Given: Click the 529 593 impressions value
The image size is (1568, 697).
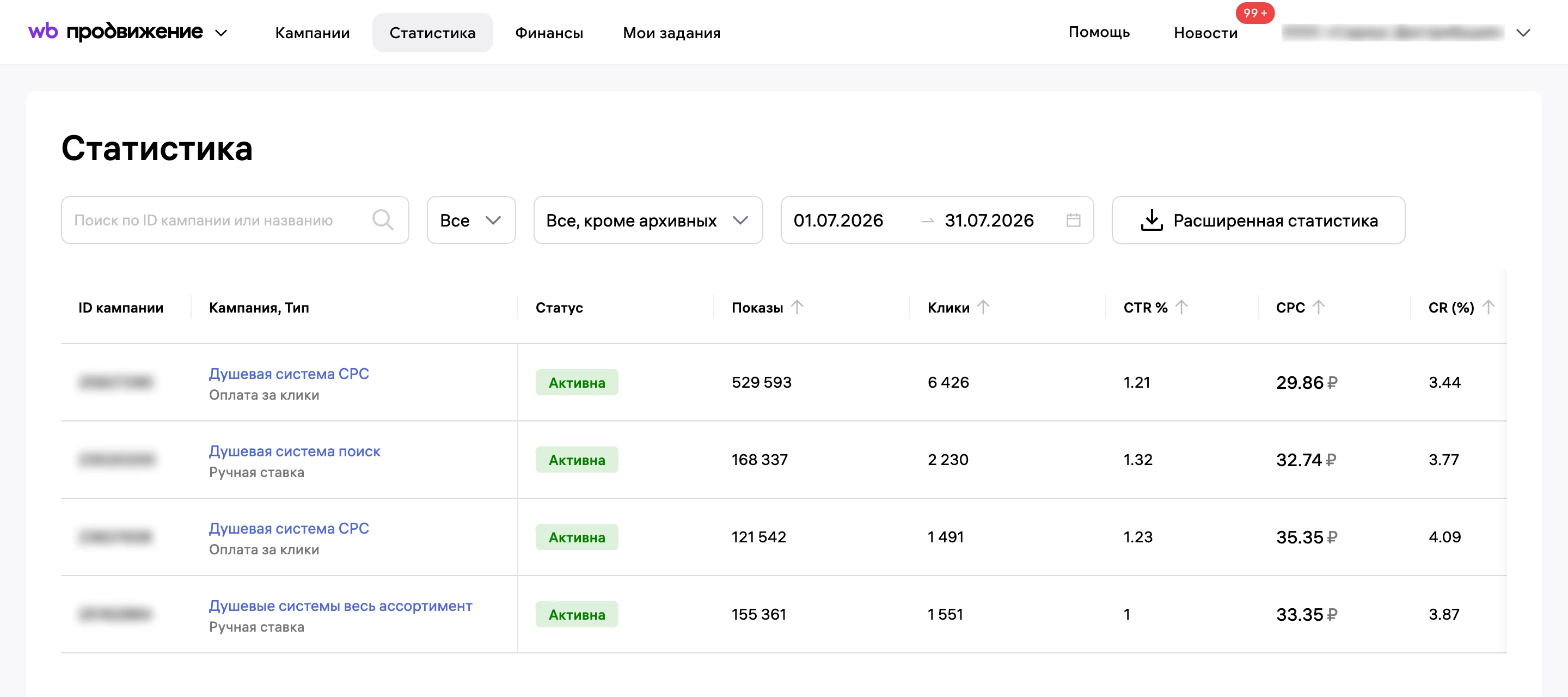Looking at the screenshot, I should pyautogui.click(x=761, y=382).
